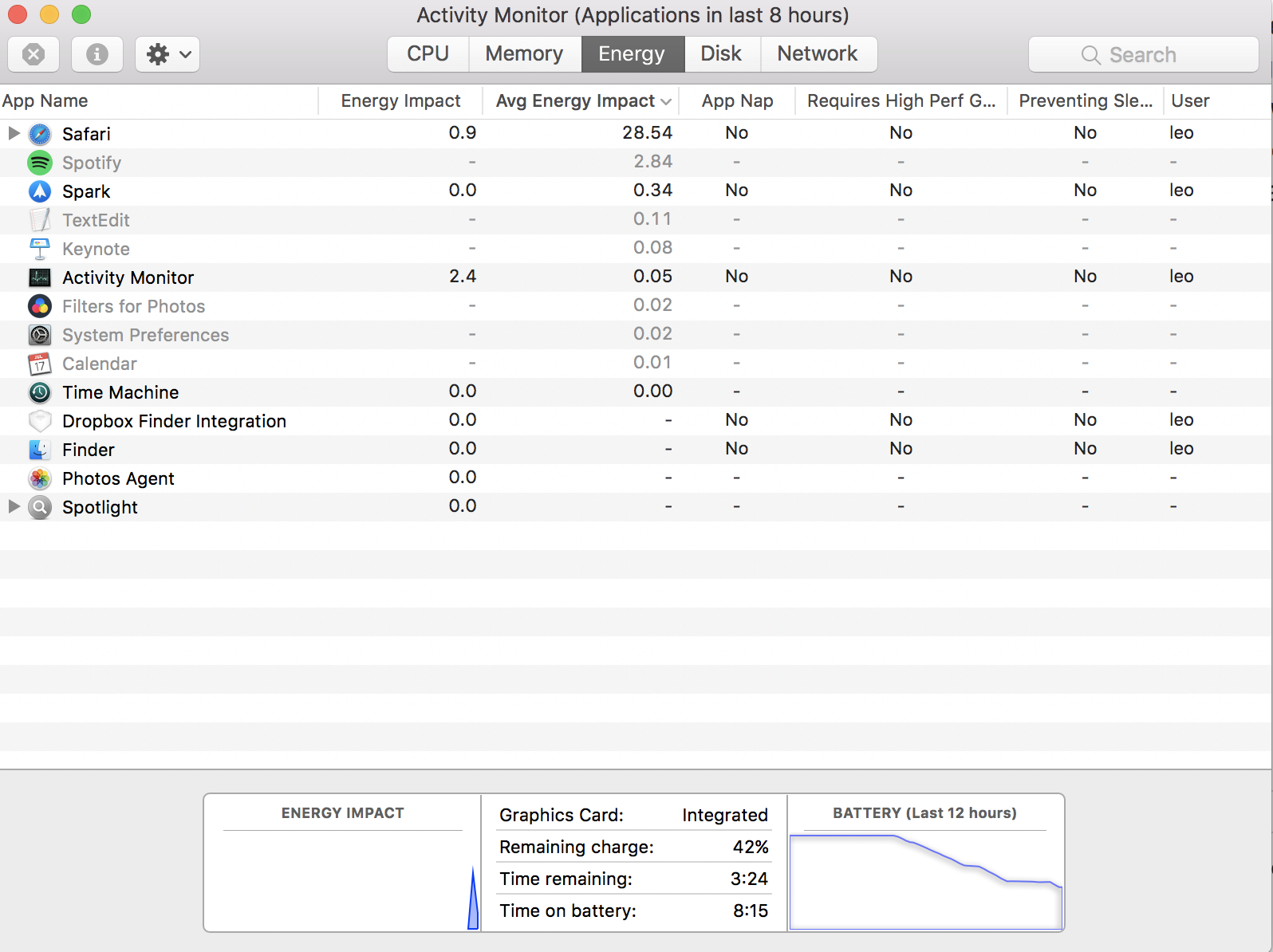This screenshot has width=1273, height=952.
Task: Click the Dropbox Finder Integration icon
Action: (40, 421)
